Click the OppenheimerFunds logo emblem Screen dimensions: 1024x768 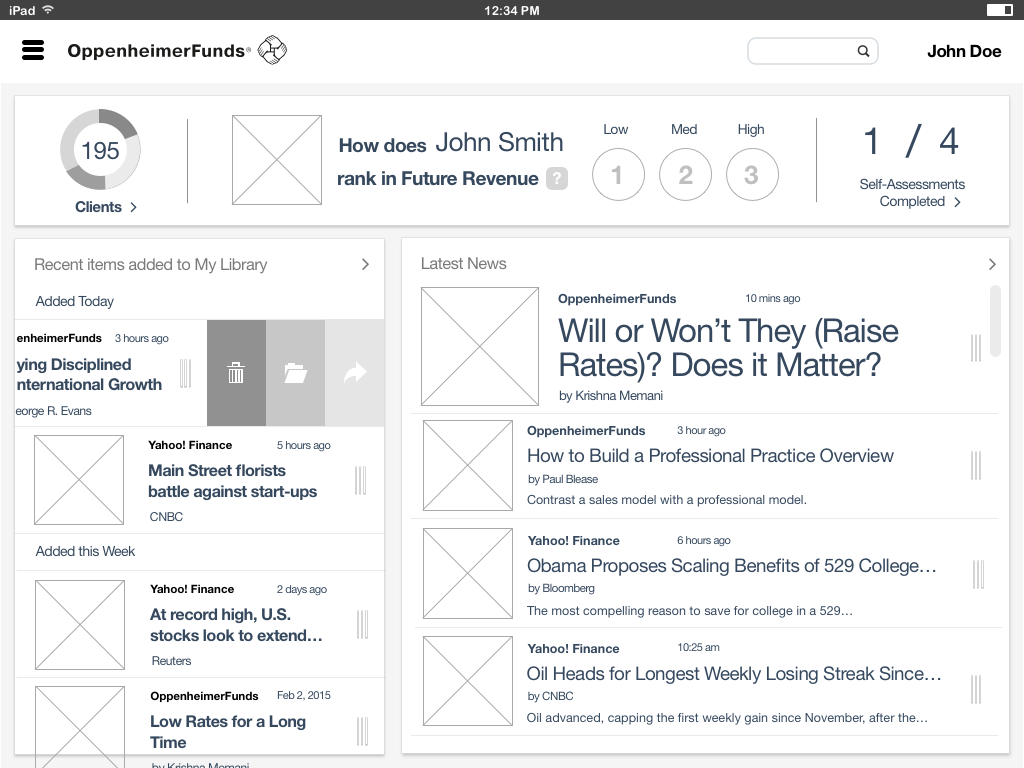click(272, 50)
